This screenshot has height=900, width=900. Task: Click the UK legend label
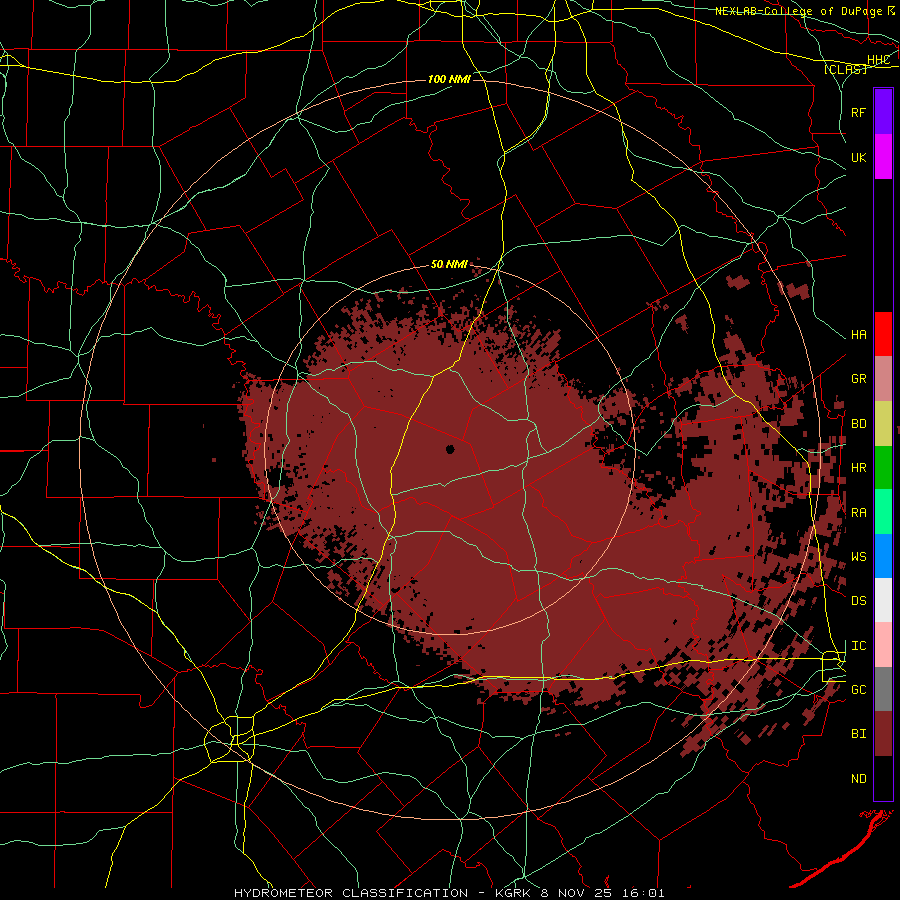(x=859, y=157)
